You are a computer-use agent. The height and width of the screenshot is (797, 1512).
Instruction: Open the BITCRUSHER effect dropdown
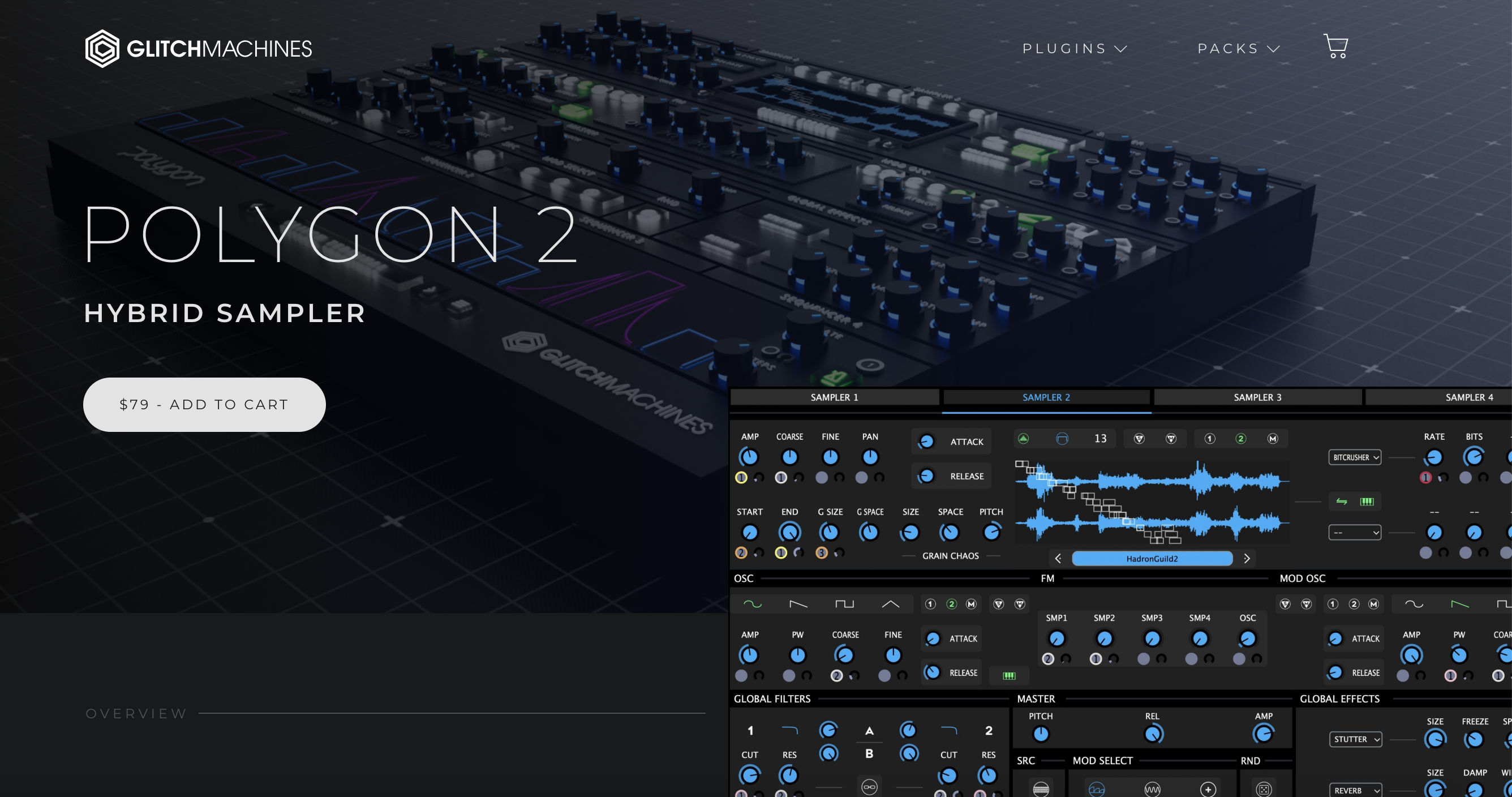[1355, 457]
